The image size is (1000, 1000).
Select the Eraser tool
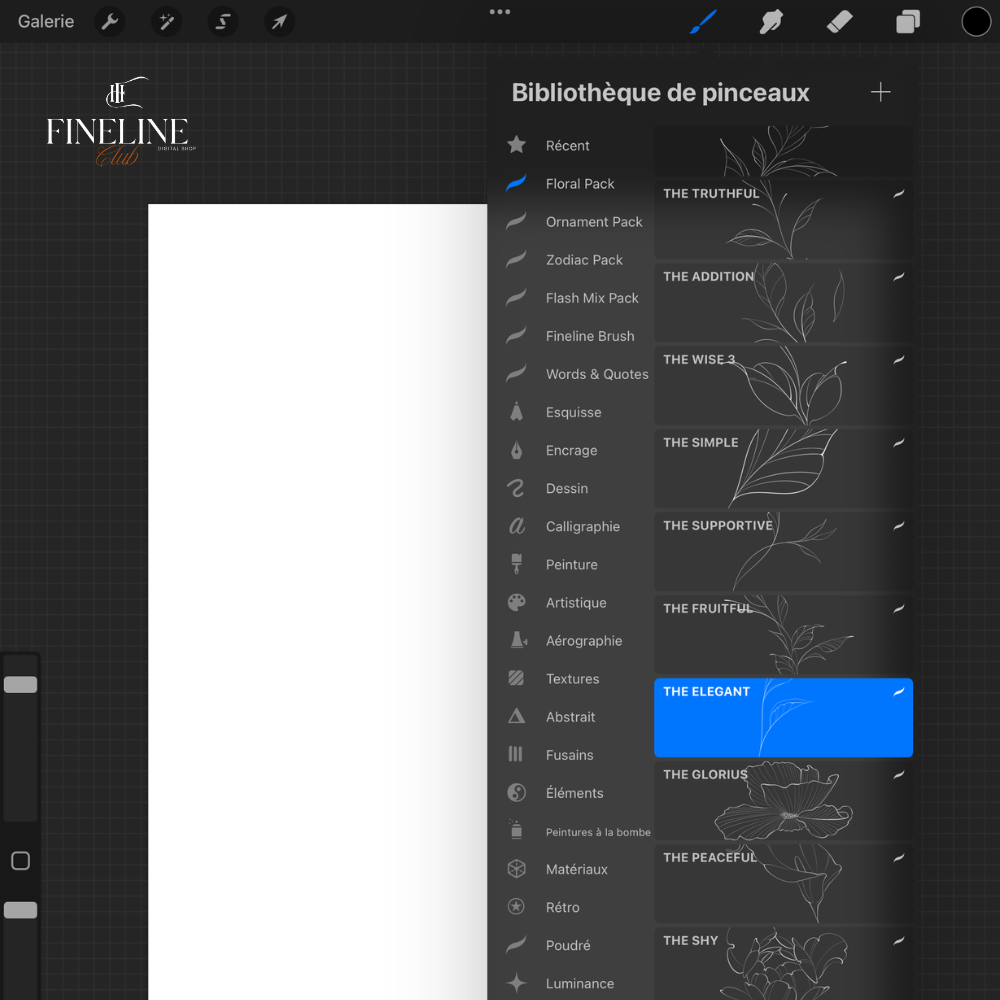click(840, 21)
